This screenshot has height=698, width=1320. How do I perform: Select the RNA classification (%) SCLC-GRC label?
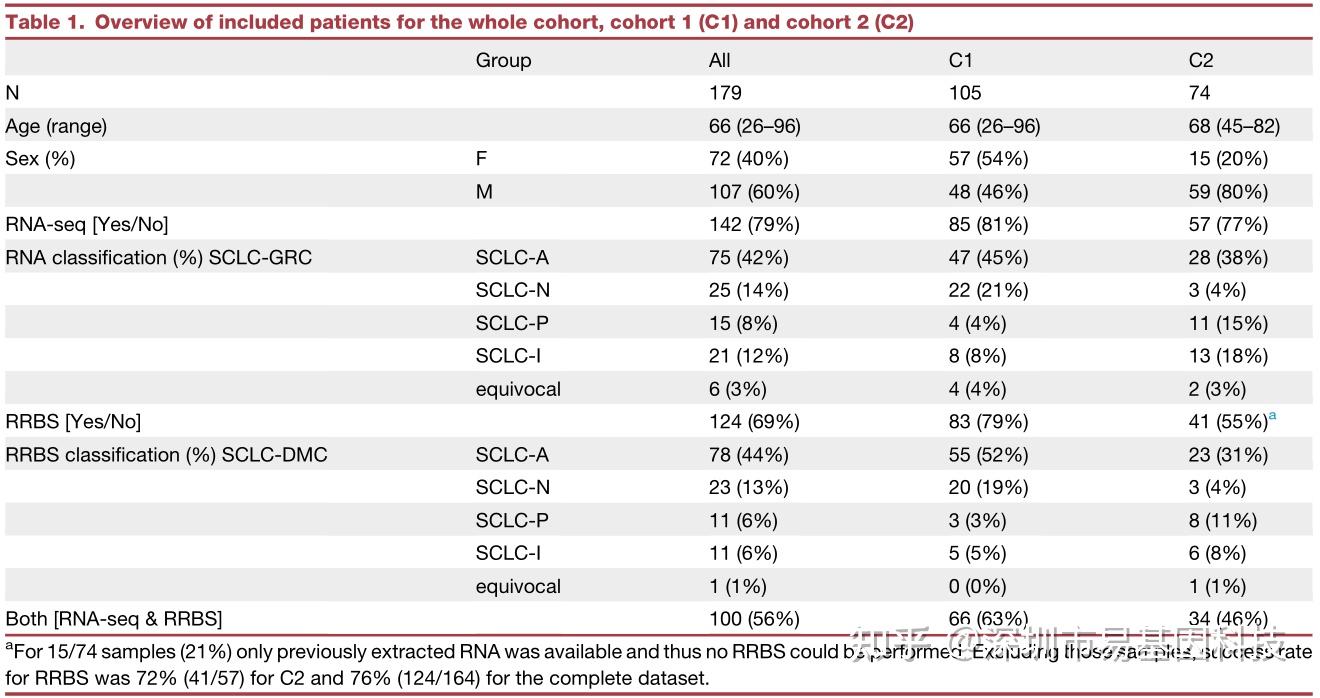pyautogui.click(x=159, y=258)
